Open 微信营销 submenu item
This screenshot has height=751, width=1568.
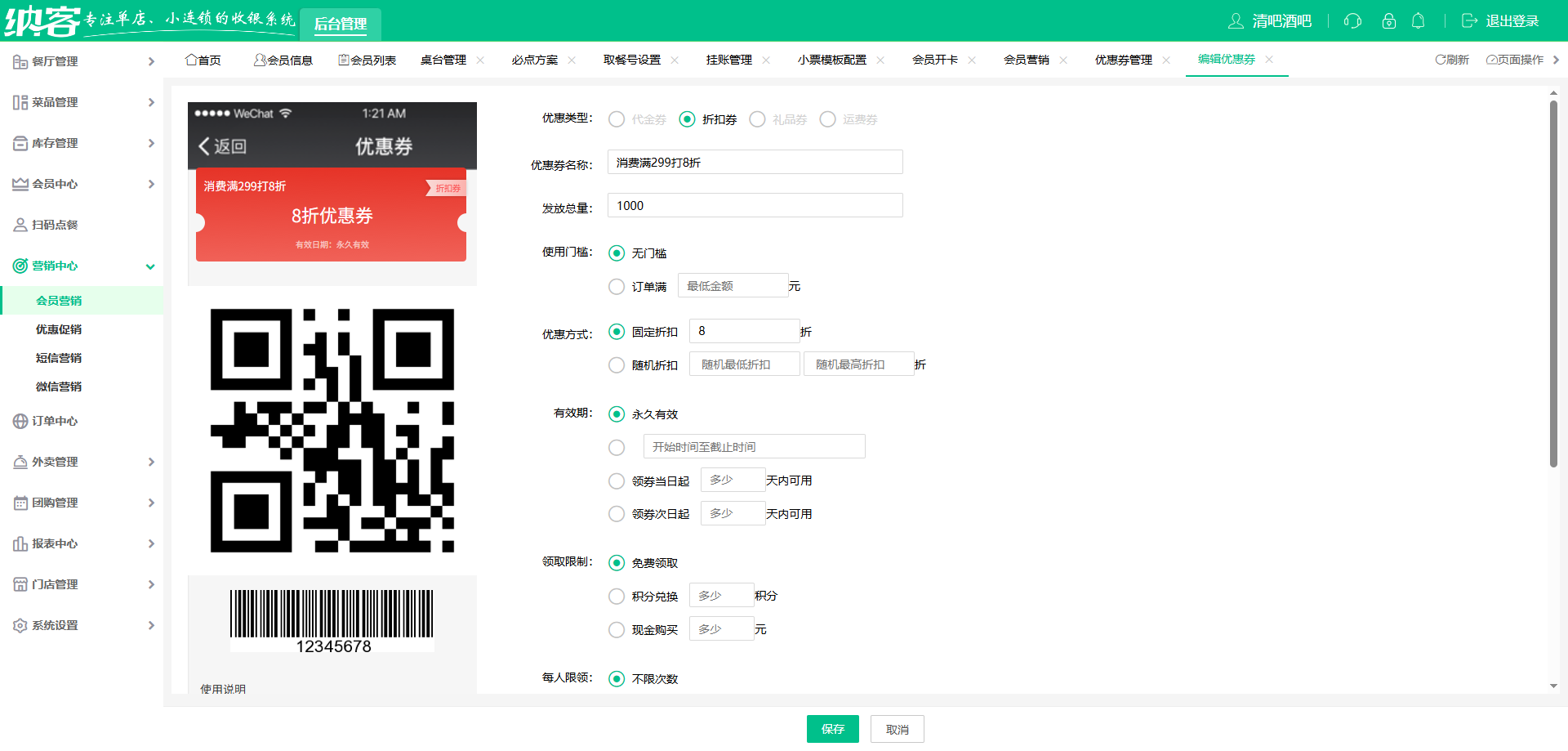tap(59, 387)
